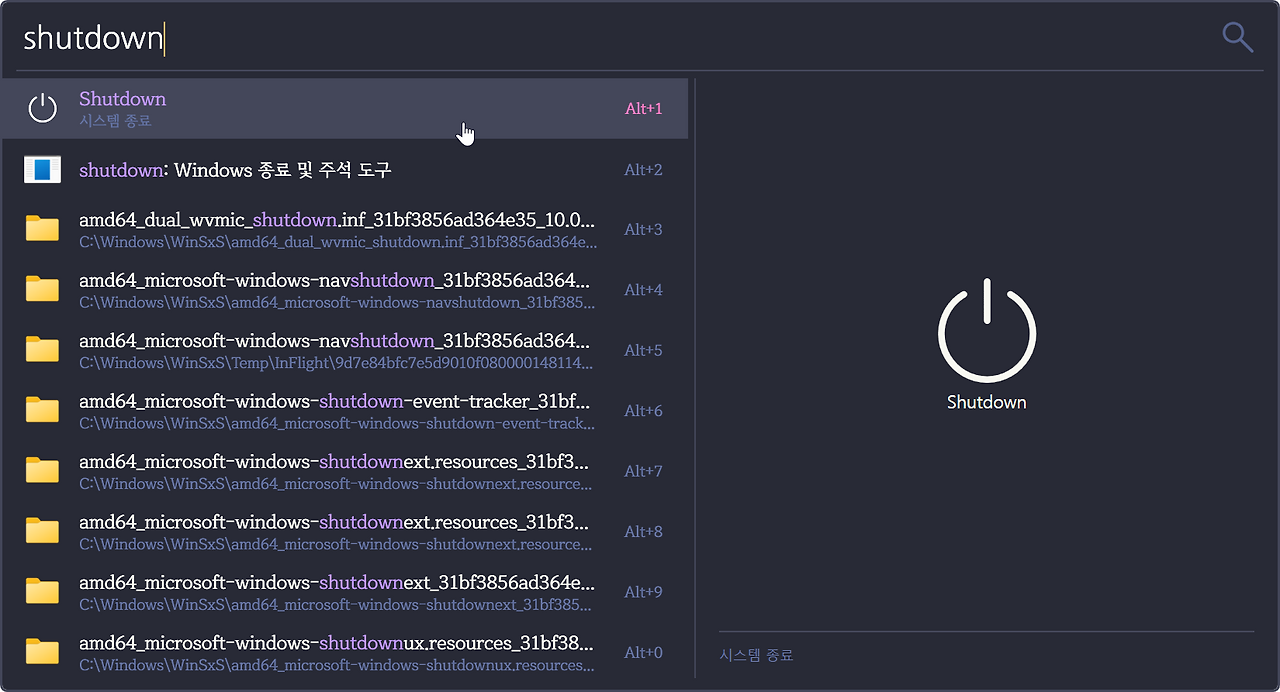Click the "Alt+9" hotkey label
This screenshot has height=692, width=1280.
click(x=644, y=592)
